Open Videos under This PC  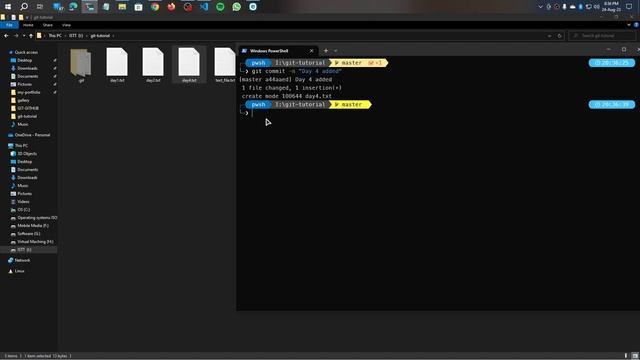tap(23, 202)
